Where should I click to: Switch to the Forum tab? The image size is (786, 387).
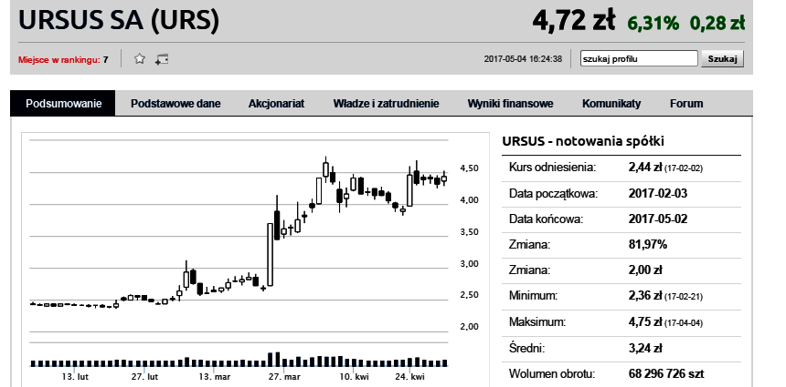point(686,103)
